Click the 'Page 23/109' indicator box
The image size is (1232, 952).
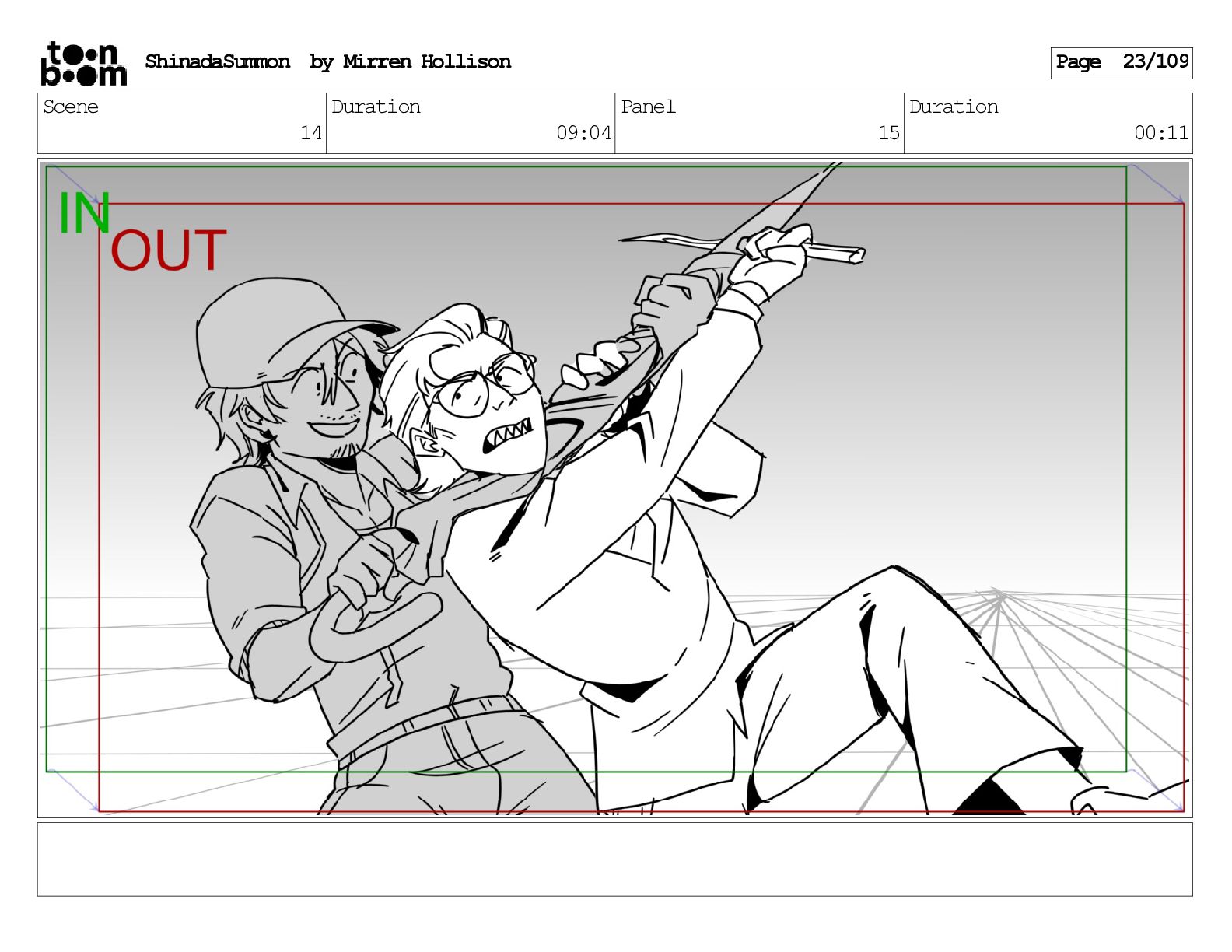click(x=1121, y=62)
